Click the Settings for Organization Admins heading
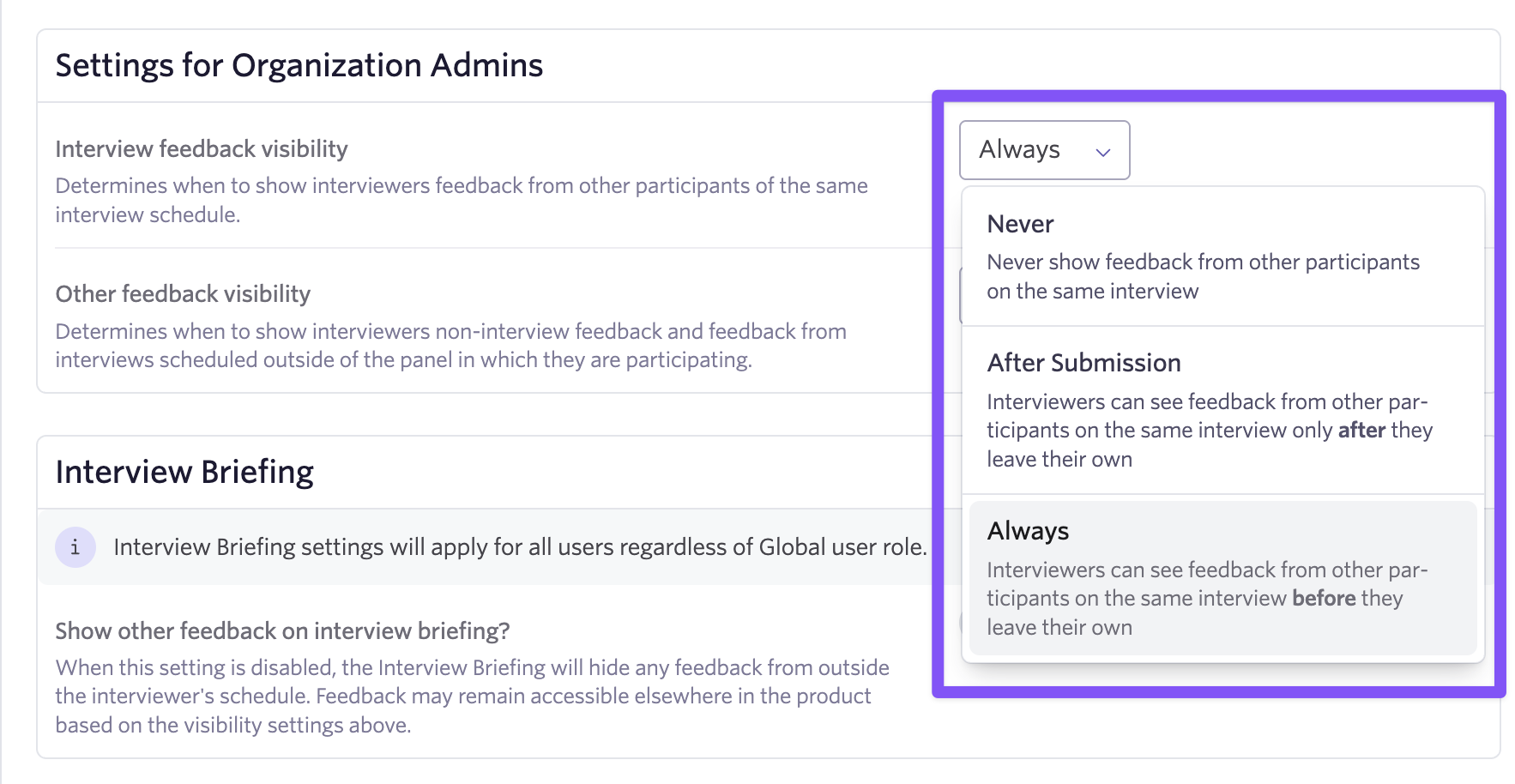Image resolution: width=1515 pixels, height=784 pixels. [x=299, y=65]
